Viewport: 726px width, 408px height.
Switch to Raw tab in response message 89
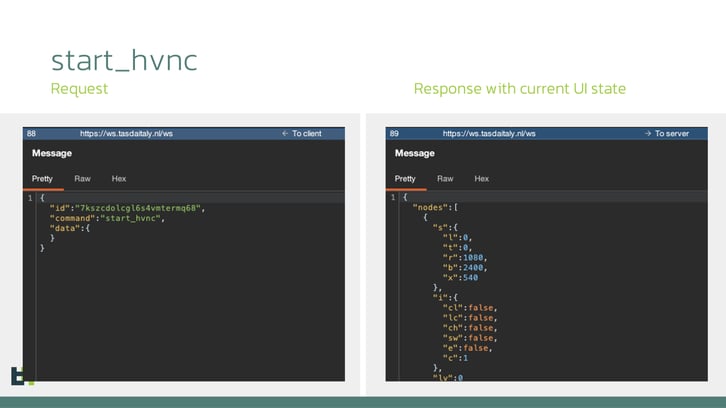pyautogui.click(x=445, y=179)
